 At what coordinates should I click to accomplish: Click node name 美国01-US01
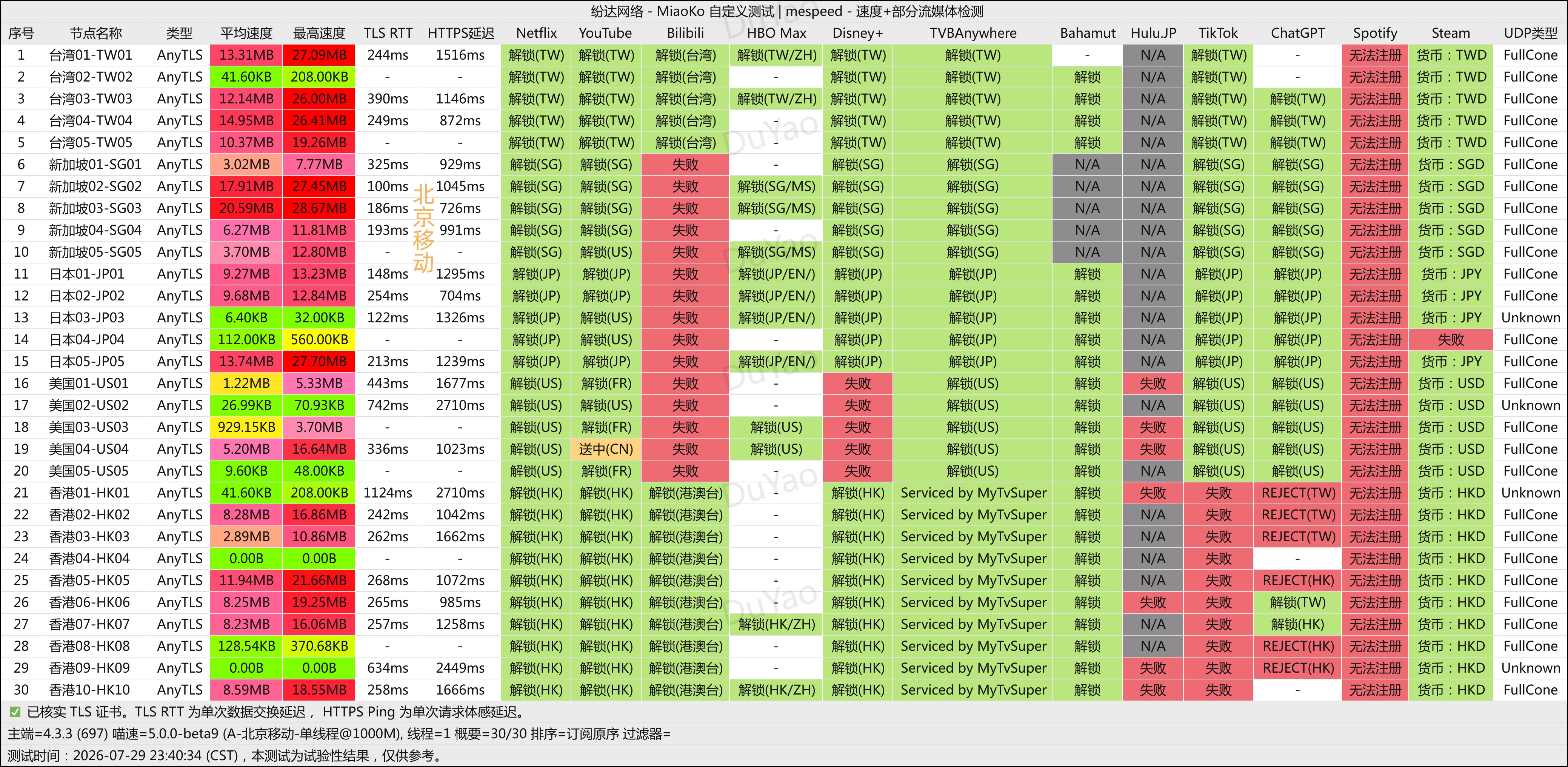coord(89,383)
